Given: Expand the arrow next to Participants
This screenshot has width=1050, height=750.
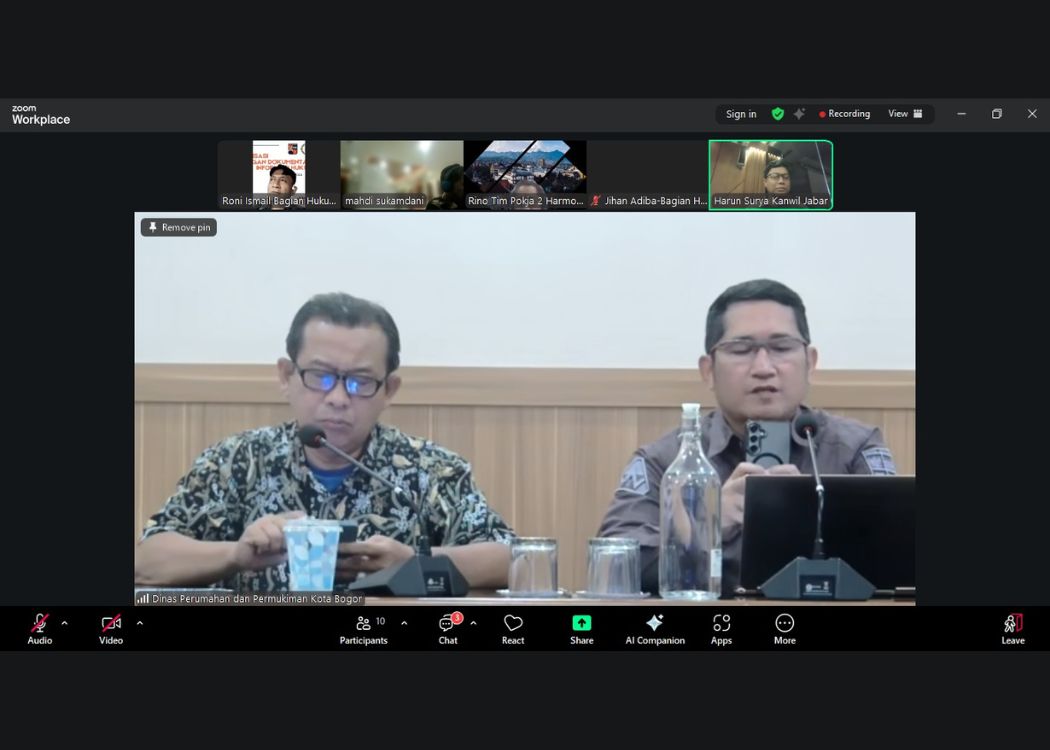Looking at the screenshot, I should [404, 623].
